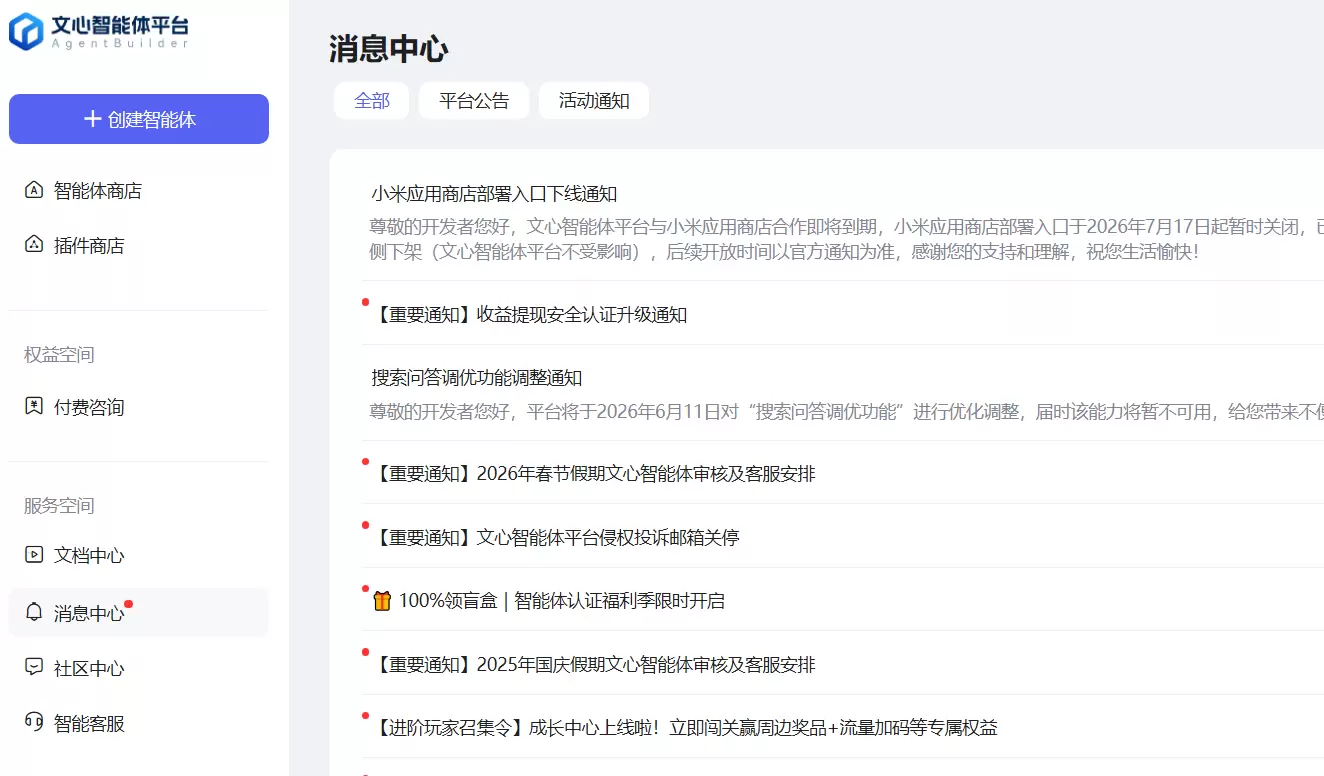Click the 消息中心 page heading
1324x776 pixels.
(389, 49)
